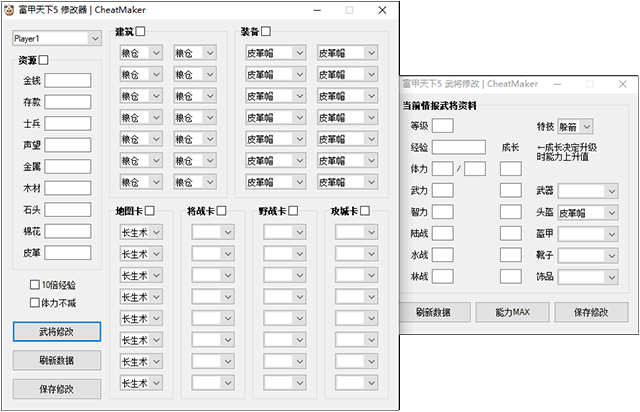Toggle the 攻城卡 checkbox

pyautogui.click(x=365, y=211)
